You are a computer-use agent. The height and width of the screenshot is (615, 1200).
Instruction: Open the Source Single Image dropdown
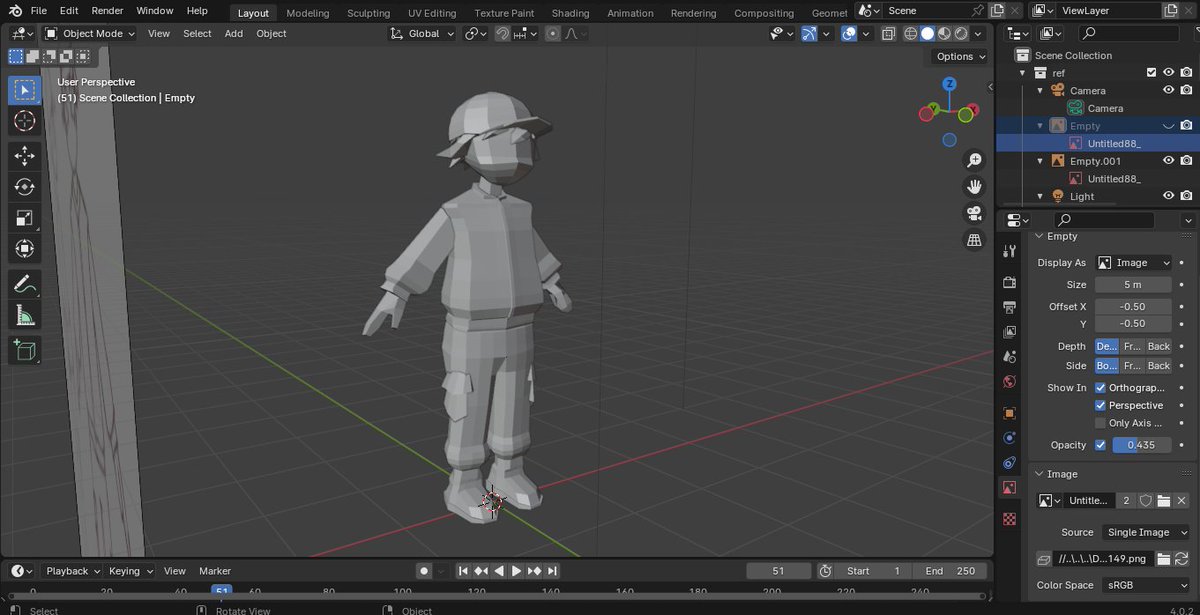(1145, 533)
